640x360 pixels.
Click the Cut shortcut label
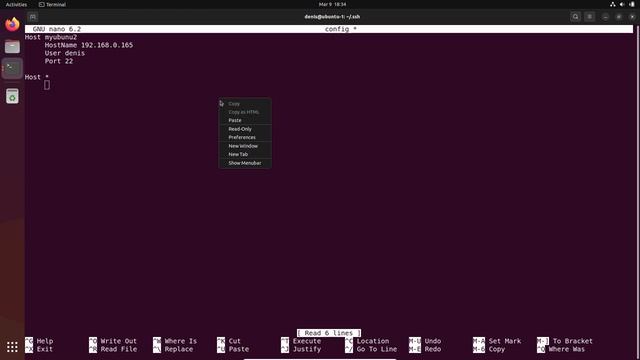235,341
